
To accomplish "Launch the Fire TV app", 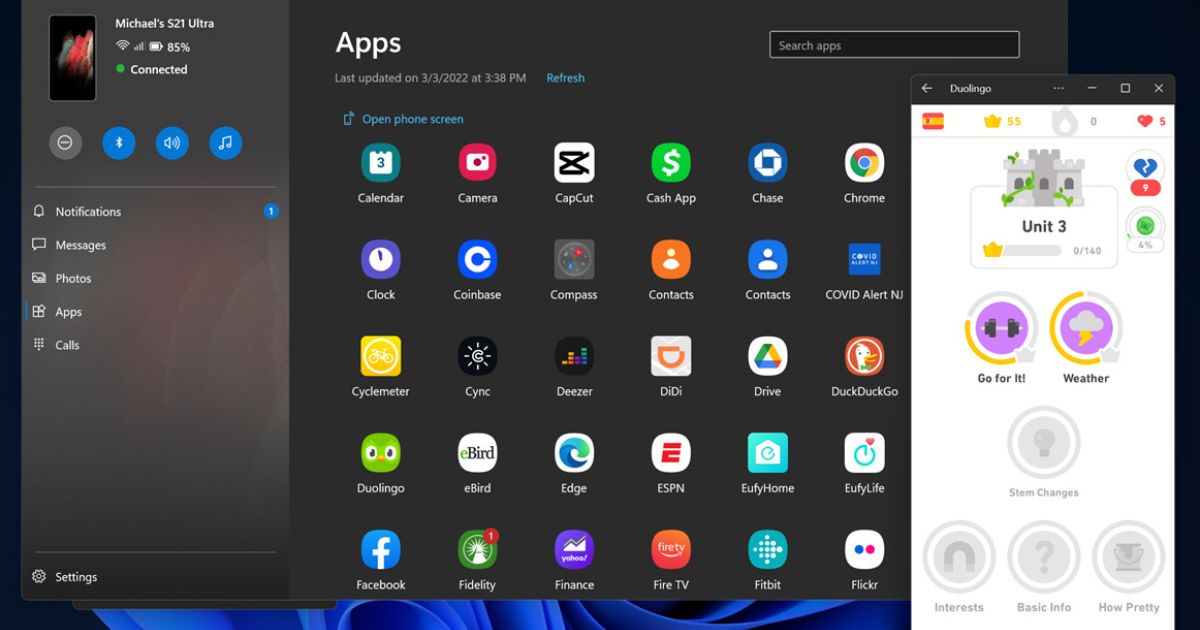I will pyautogui.click(x=671, y=550).
